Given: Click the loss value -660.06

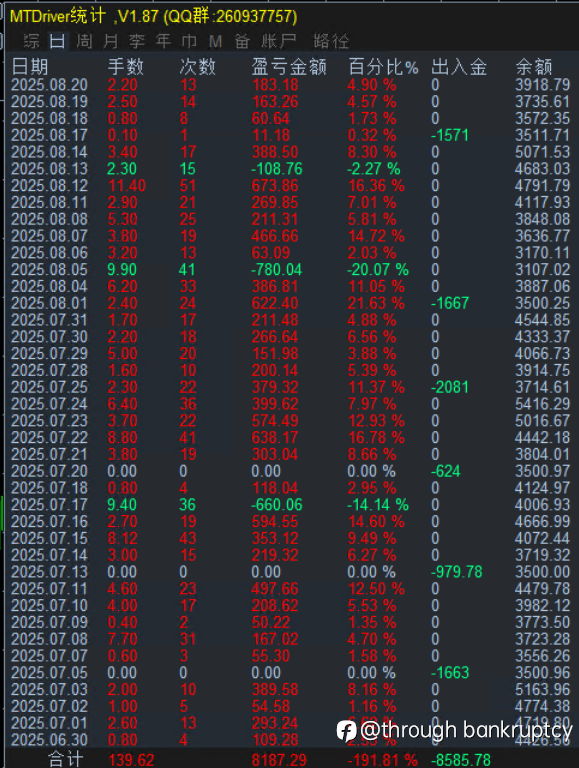Looking at the screenshot, I should (277, 505).
